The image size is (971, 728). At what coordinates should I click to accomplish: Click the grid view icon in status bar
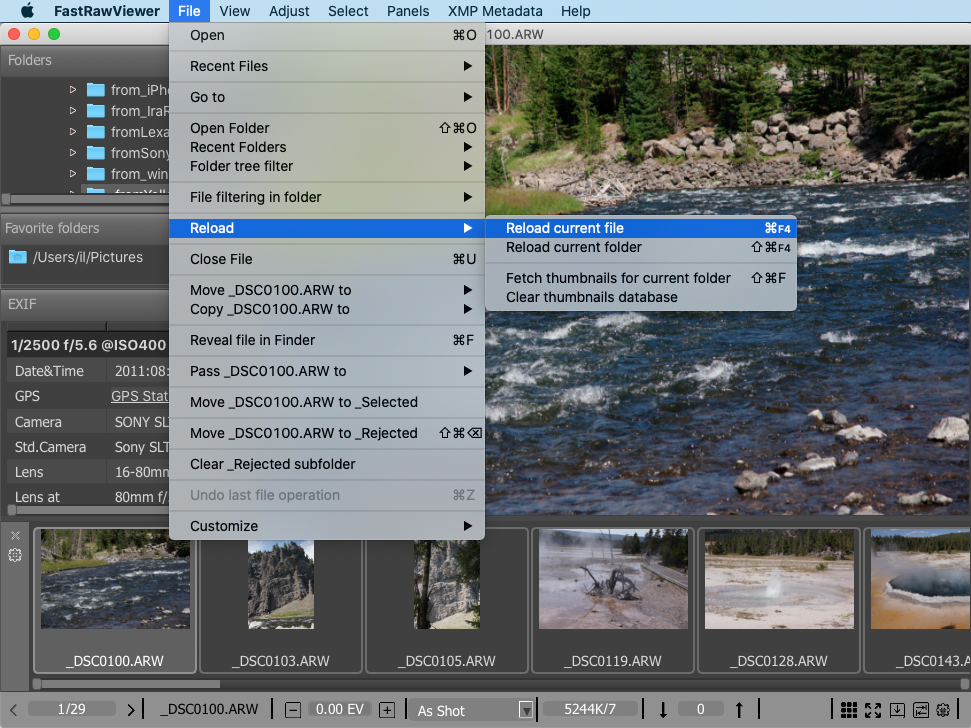point(848,710)
